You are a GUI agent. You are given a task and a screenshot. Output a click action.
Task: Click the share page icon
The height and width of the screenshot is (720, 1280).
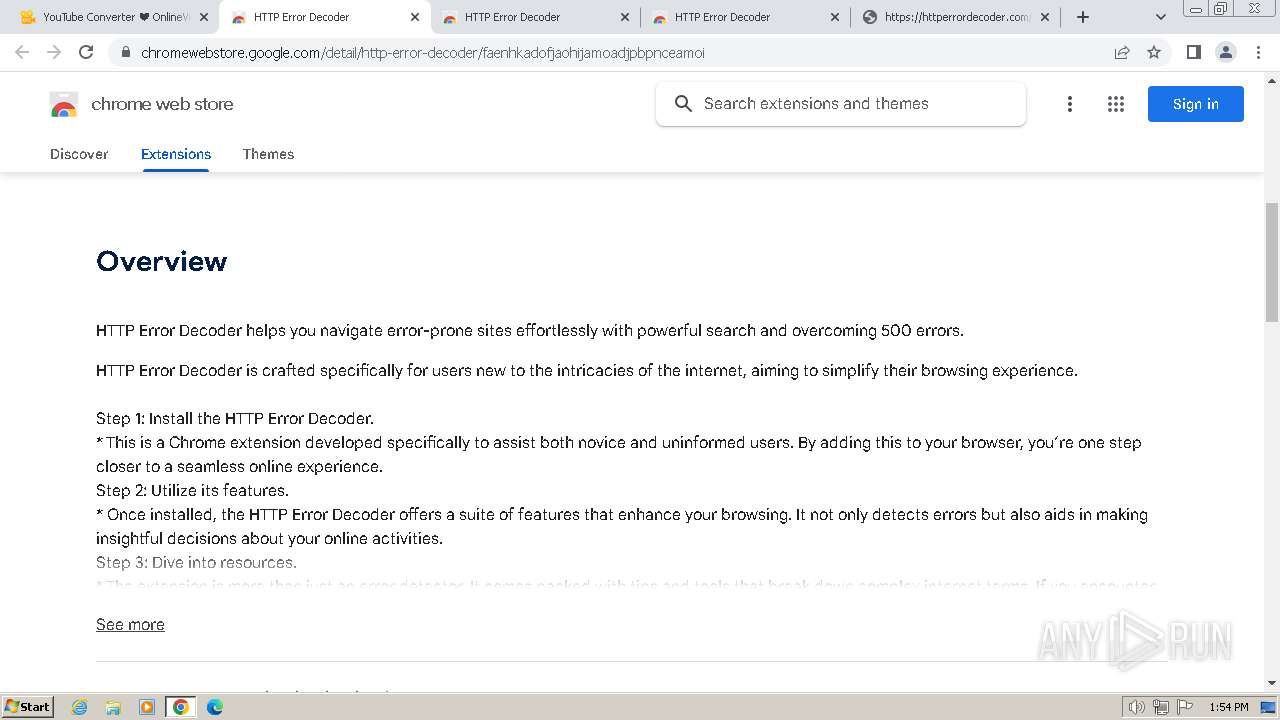(1122, 53)
